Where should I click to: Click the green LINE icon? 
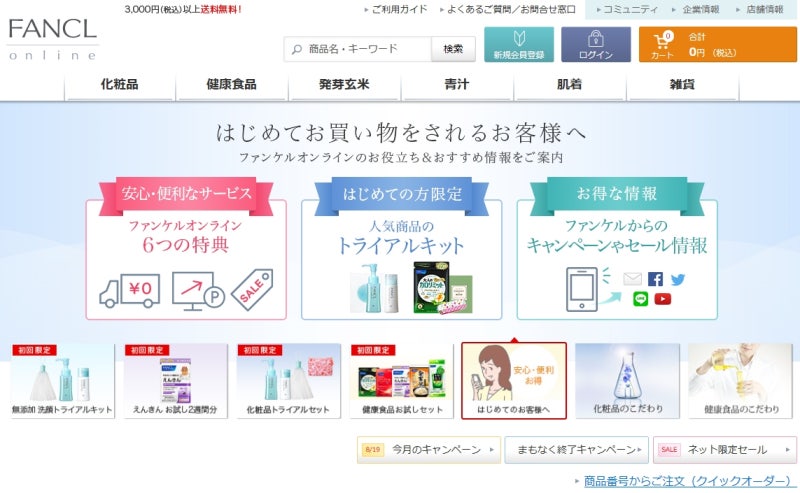[x=640, y=299]
